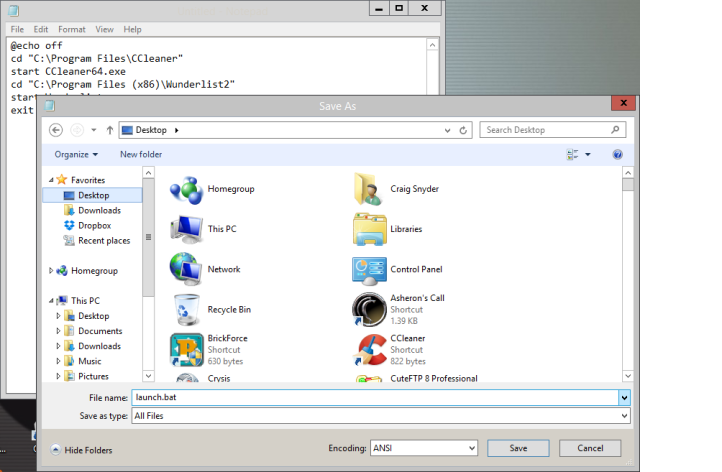Open the Organize dropdown menu
Viewport: 722px width, 472px height.
[76, 154]
